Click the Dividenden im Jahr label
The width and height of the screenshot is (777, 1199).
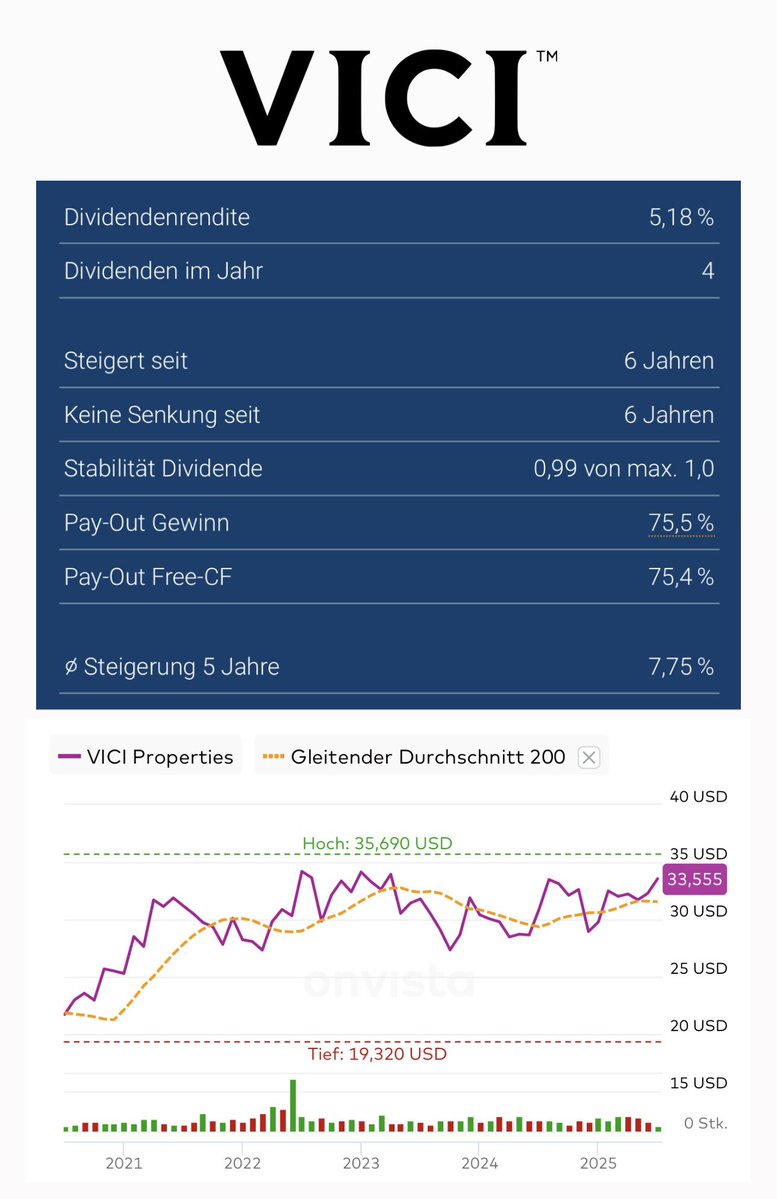[x=163, y=271]
